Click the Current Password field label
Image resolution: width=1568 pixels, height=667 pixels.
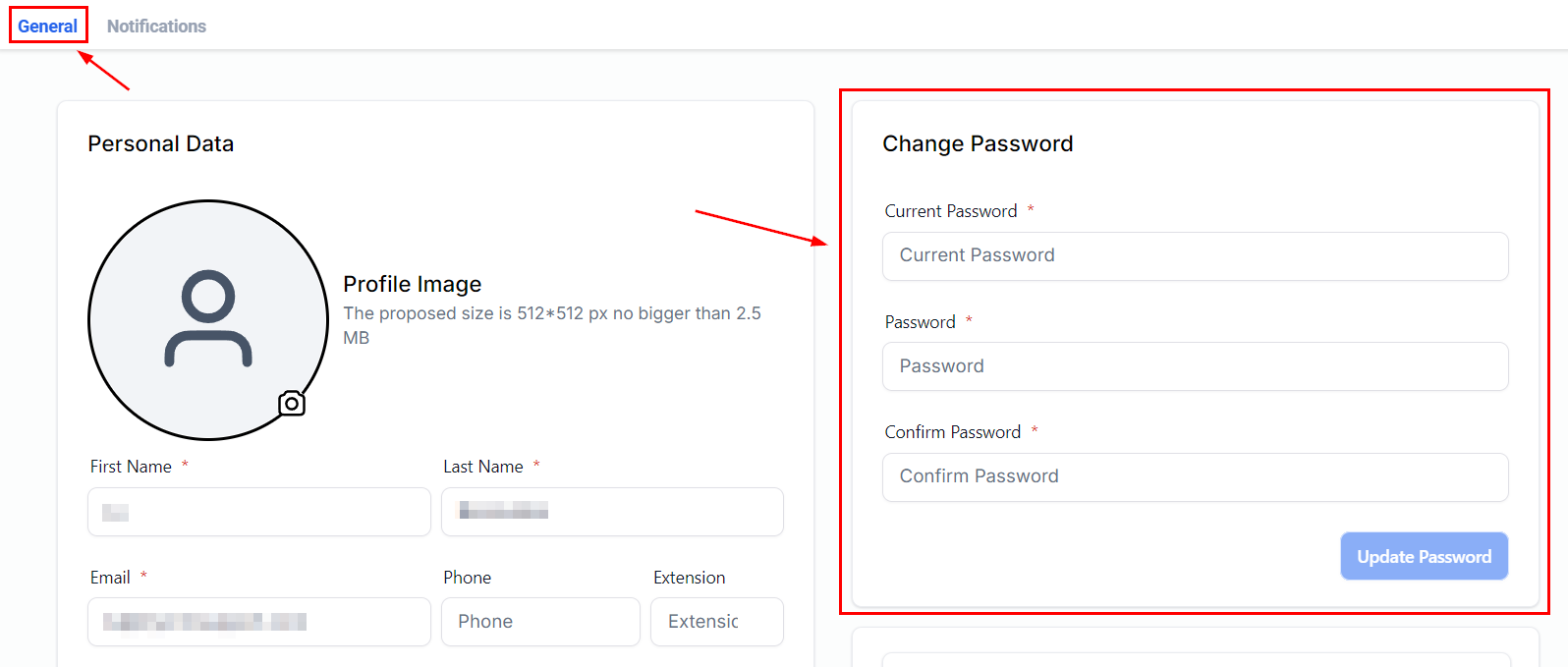[950, 211]
